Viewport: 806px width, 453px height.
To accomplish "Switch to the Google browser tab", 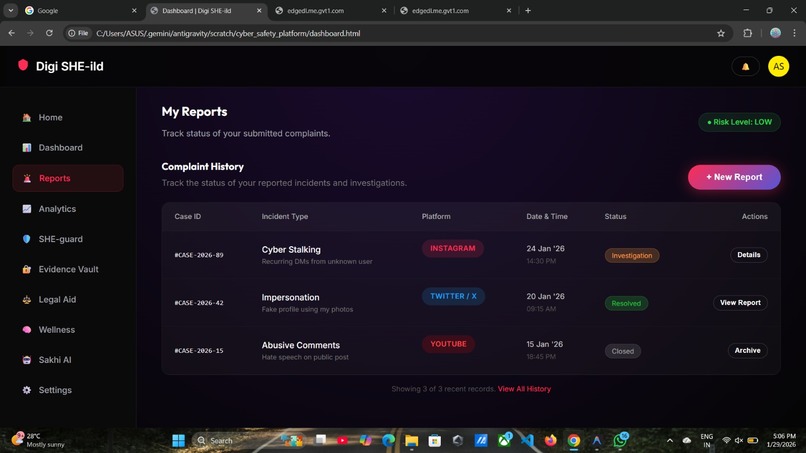I will pyautogui.click(x=81, y=11).
